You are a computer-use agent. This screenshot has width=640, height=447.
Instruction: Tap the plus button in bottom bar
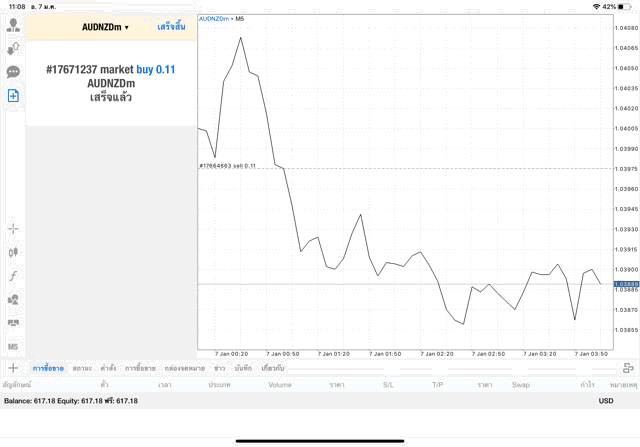pyautogui.click(x=13, y=368)
